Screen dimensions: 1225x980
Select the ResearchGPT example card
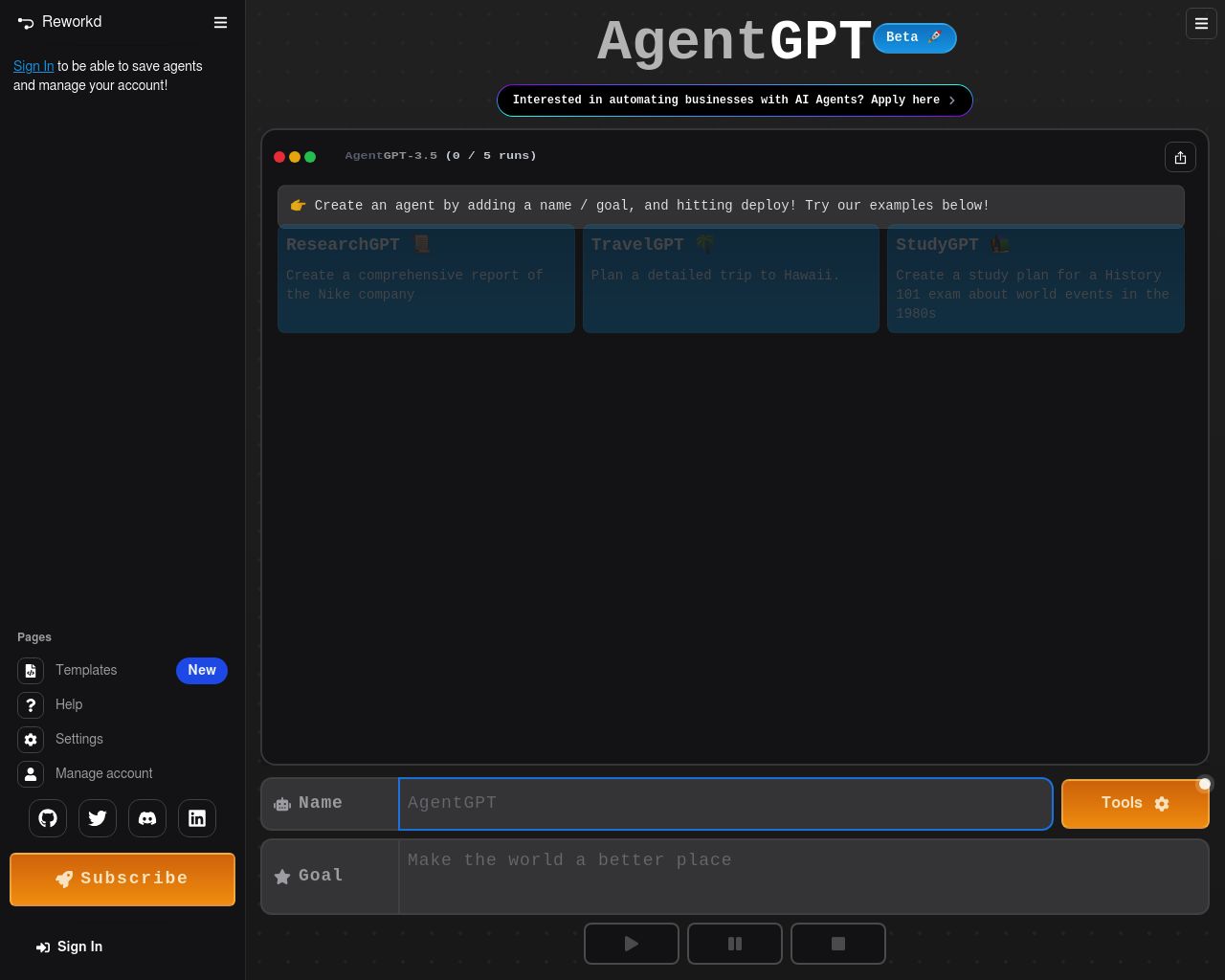click(426, 278)
